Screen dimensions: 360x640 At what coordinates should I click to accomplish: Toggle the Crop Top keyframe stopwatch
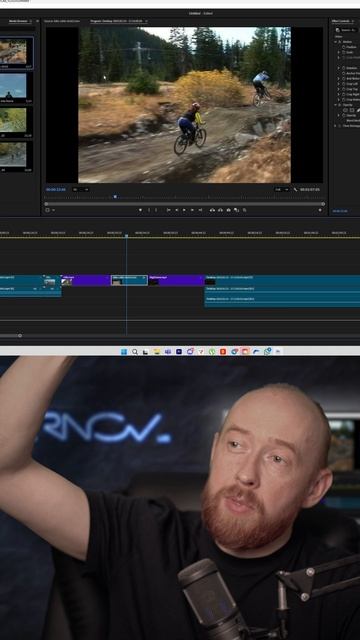click(x=343, y=89)
